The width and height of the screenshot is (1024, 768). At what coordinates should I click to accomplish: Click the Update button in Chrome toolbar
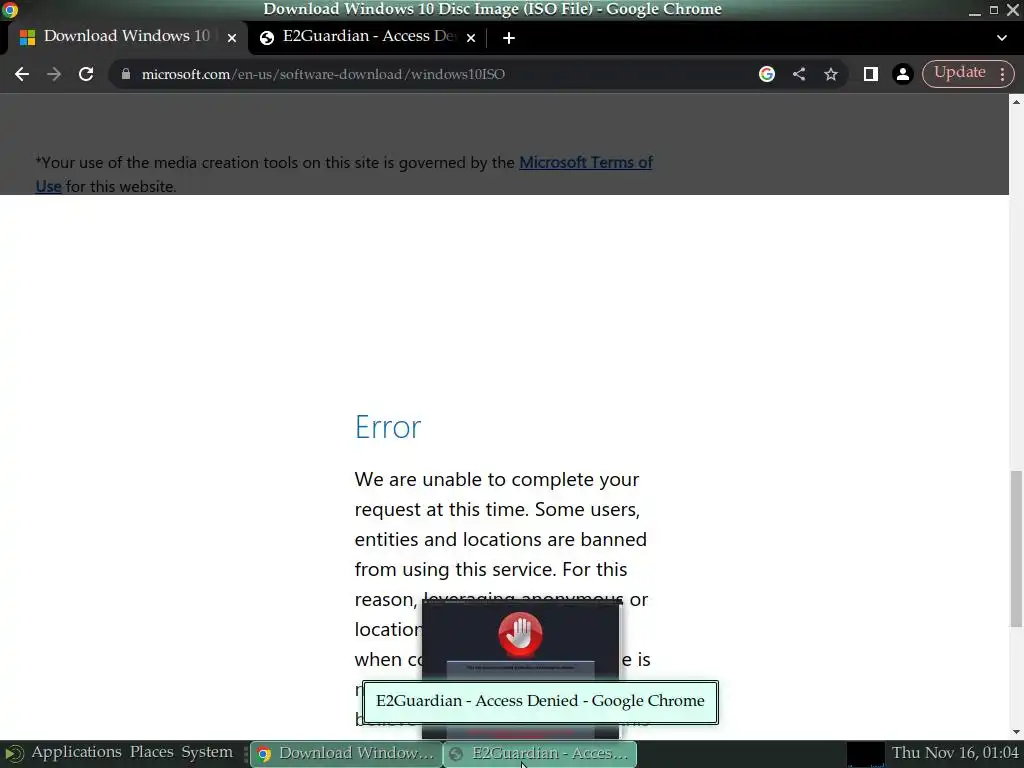(959, 73)
